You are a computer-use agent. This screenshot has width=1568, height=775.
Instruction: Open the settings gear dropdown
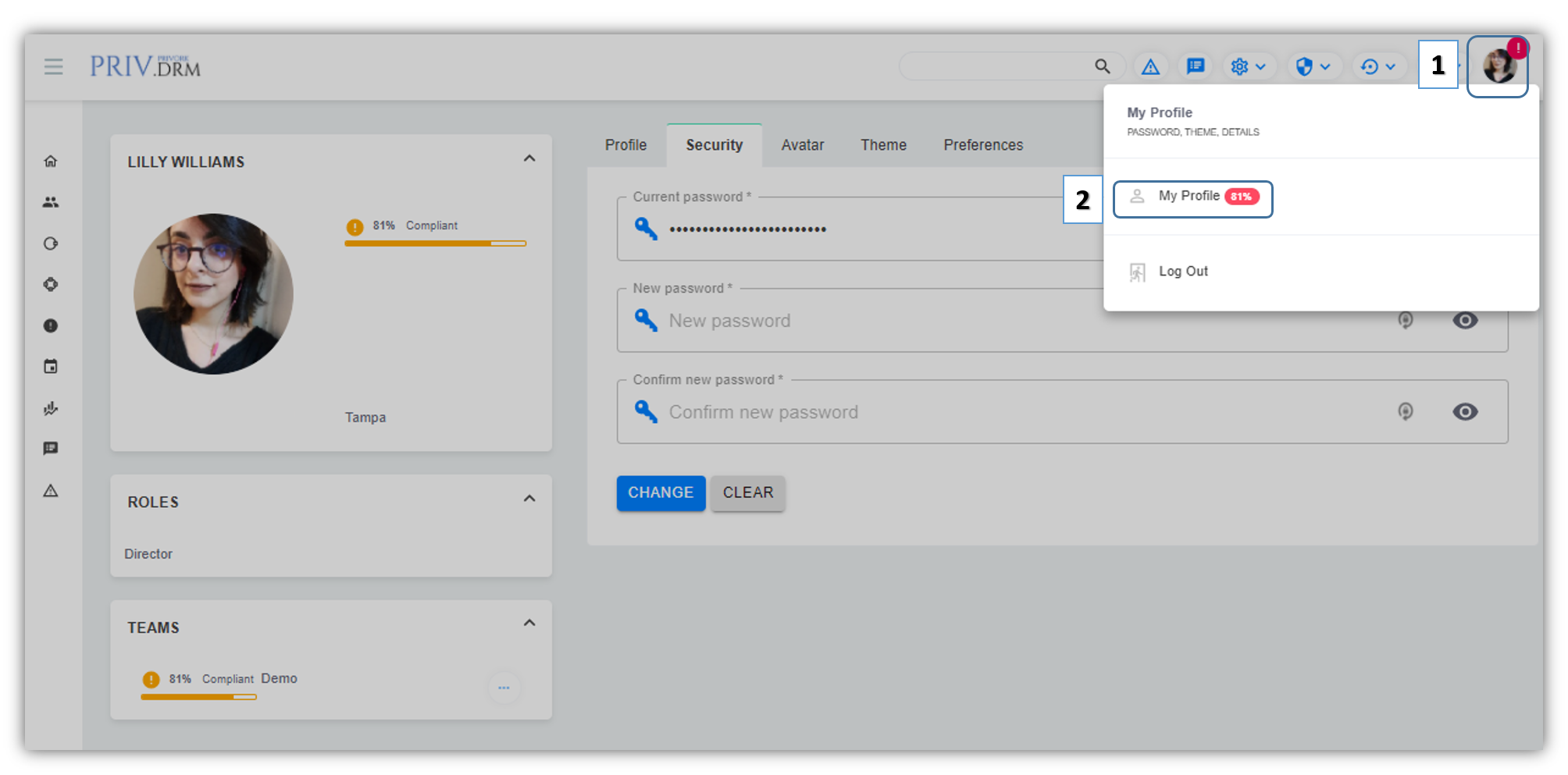click(1248, 67)
